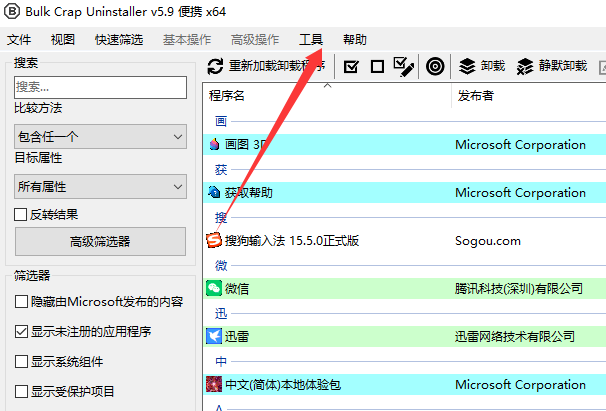Image resolution: width=606 pixels, height=411 pixels.
Task: Click the 重新加载卸载程序 toolbar label
Action: pos(277,66)
